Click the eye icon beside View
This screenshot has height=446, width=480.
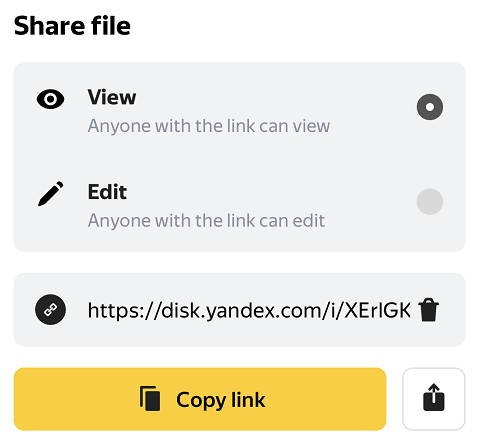pyautogui.click(x=50, y=99)
